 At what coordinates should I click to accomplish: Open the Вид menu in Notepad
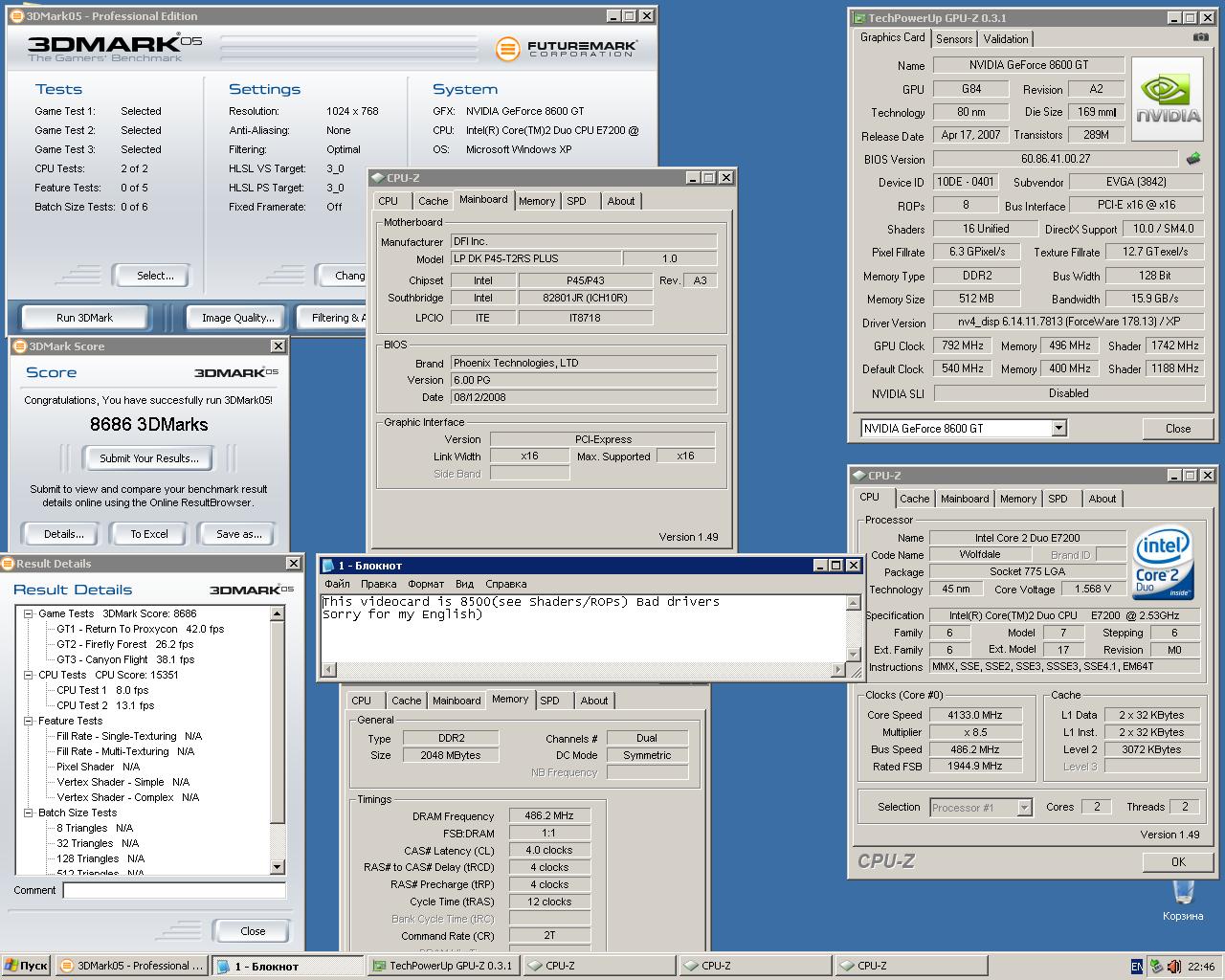tap(464, 584)
